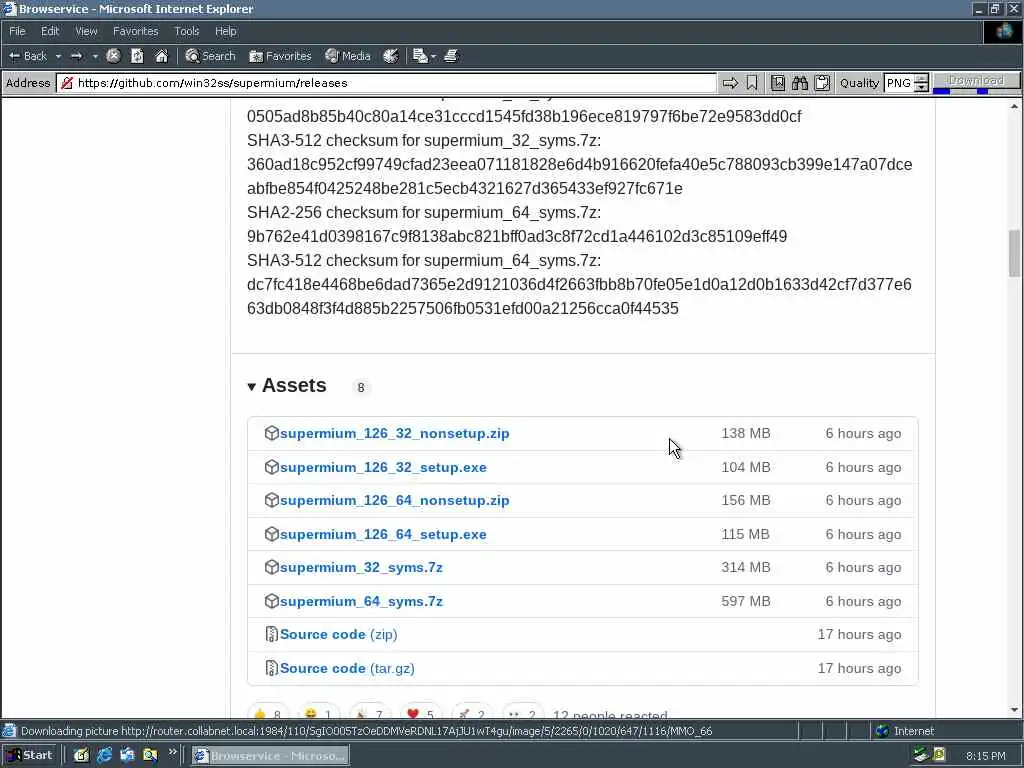This screenshot has width=1024, height=768.
Task: Click zip file icon beside Source code (zip)
Action: [x=272, y=634]
